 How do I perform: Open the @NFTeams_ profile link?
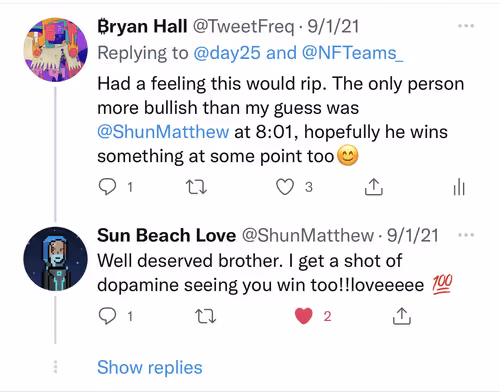click(x=352, y=53)
